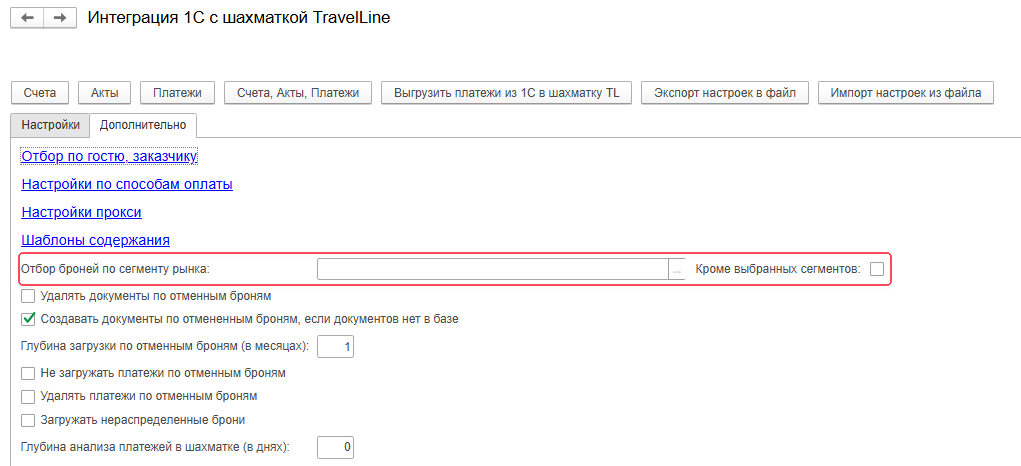The height and width of the screenshot is (466, 1021).
Task: Enable 'Загружать нераспределенные брони' option
Action: pos(28,420)
